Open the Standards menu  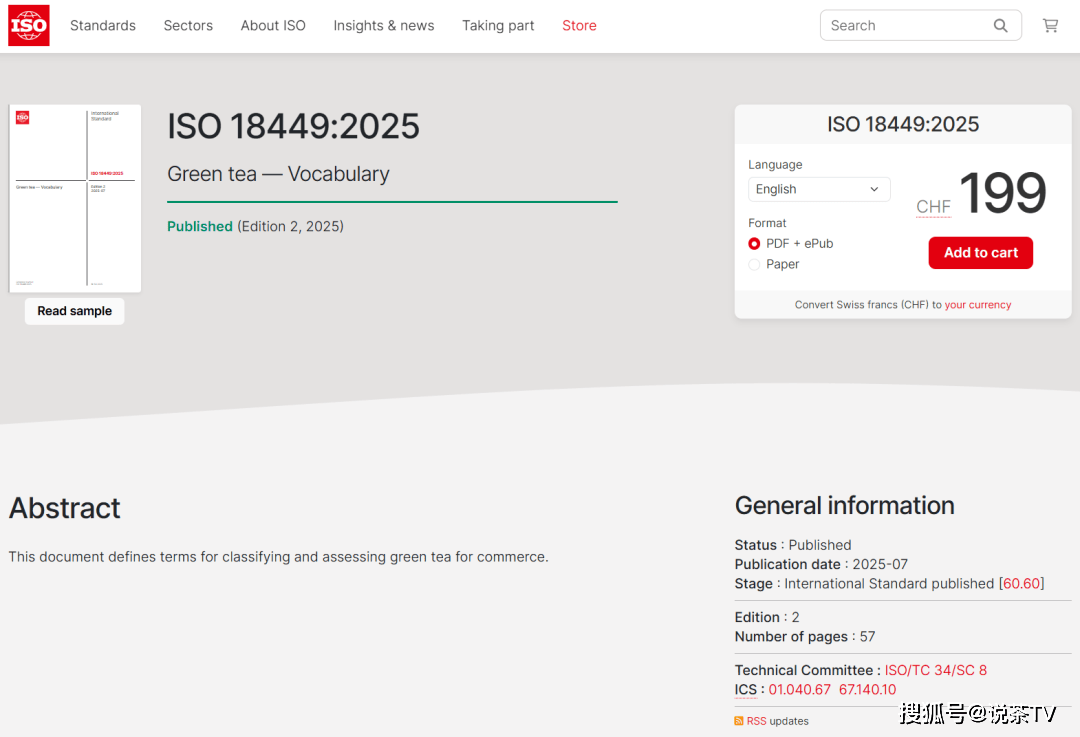[103, 26]
